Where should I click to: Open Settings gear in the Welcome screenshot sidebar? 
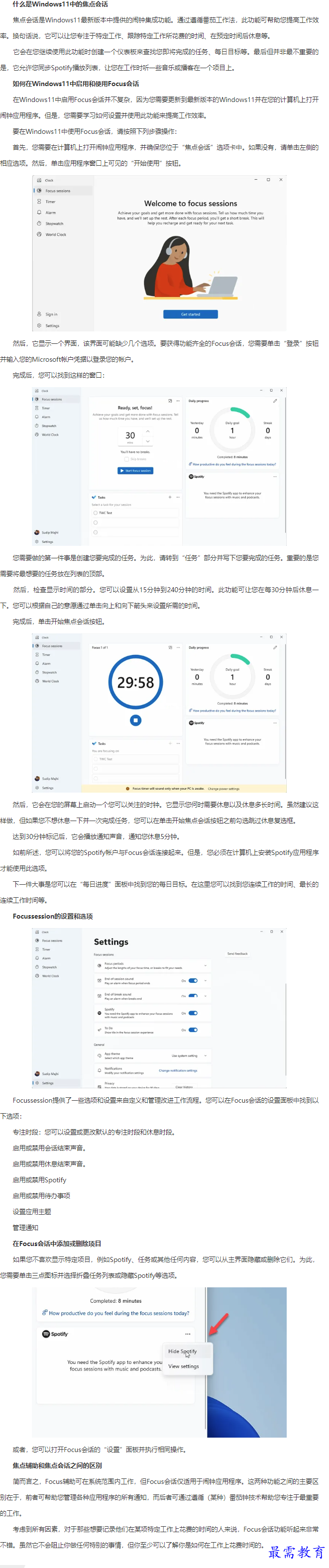click(x=63, y=325)
